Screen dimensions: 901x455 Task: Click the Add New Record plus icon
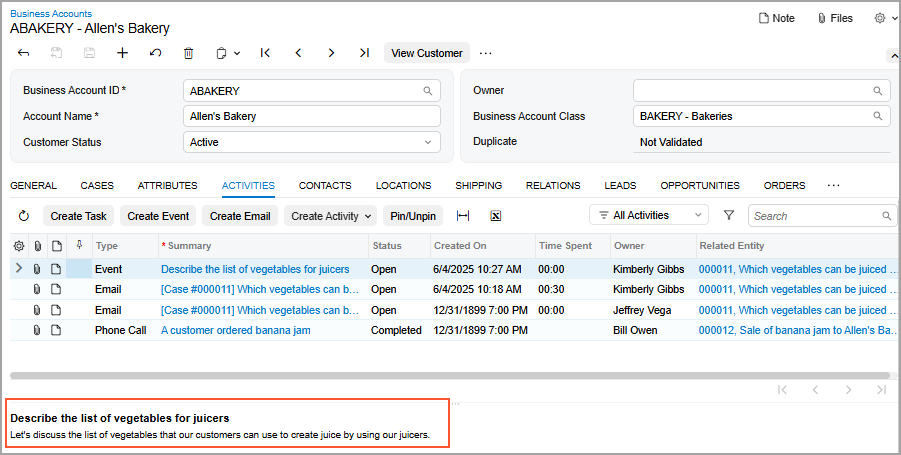point(122,53)
